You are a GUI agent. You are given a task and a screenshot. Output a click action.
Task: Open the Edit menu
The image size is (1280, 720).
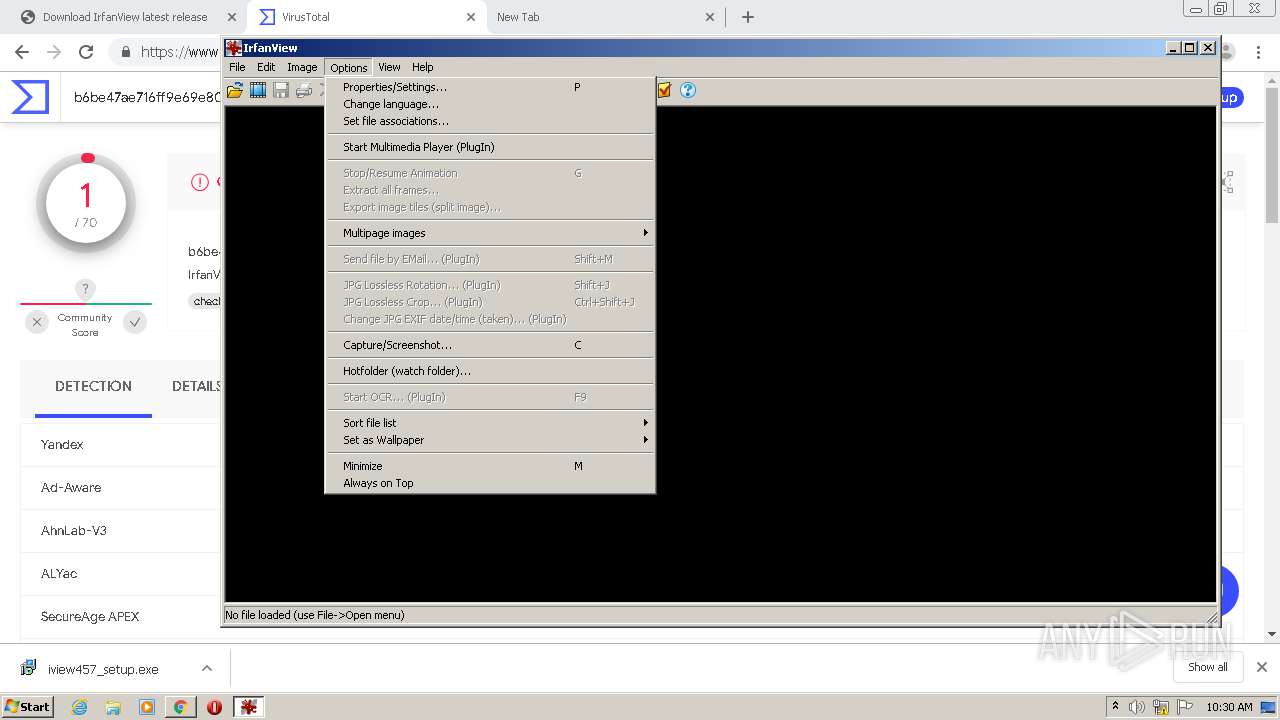tap(266, 67)
